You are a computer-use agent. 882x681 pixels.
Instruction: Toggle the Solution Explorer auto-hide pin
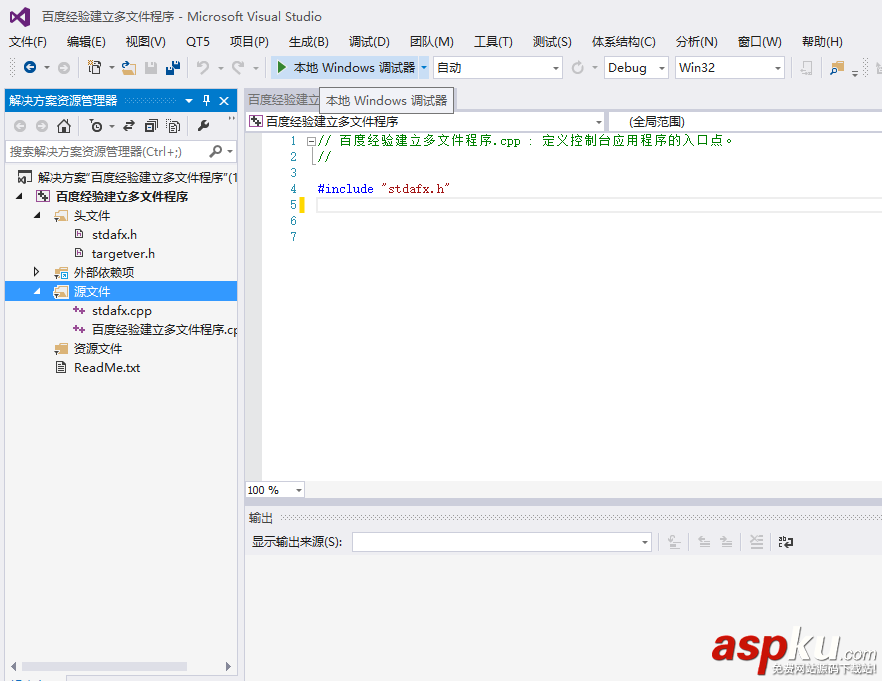(x=206, y=101)
